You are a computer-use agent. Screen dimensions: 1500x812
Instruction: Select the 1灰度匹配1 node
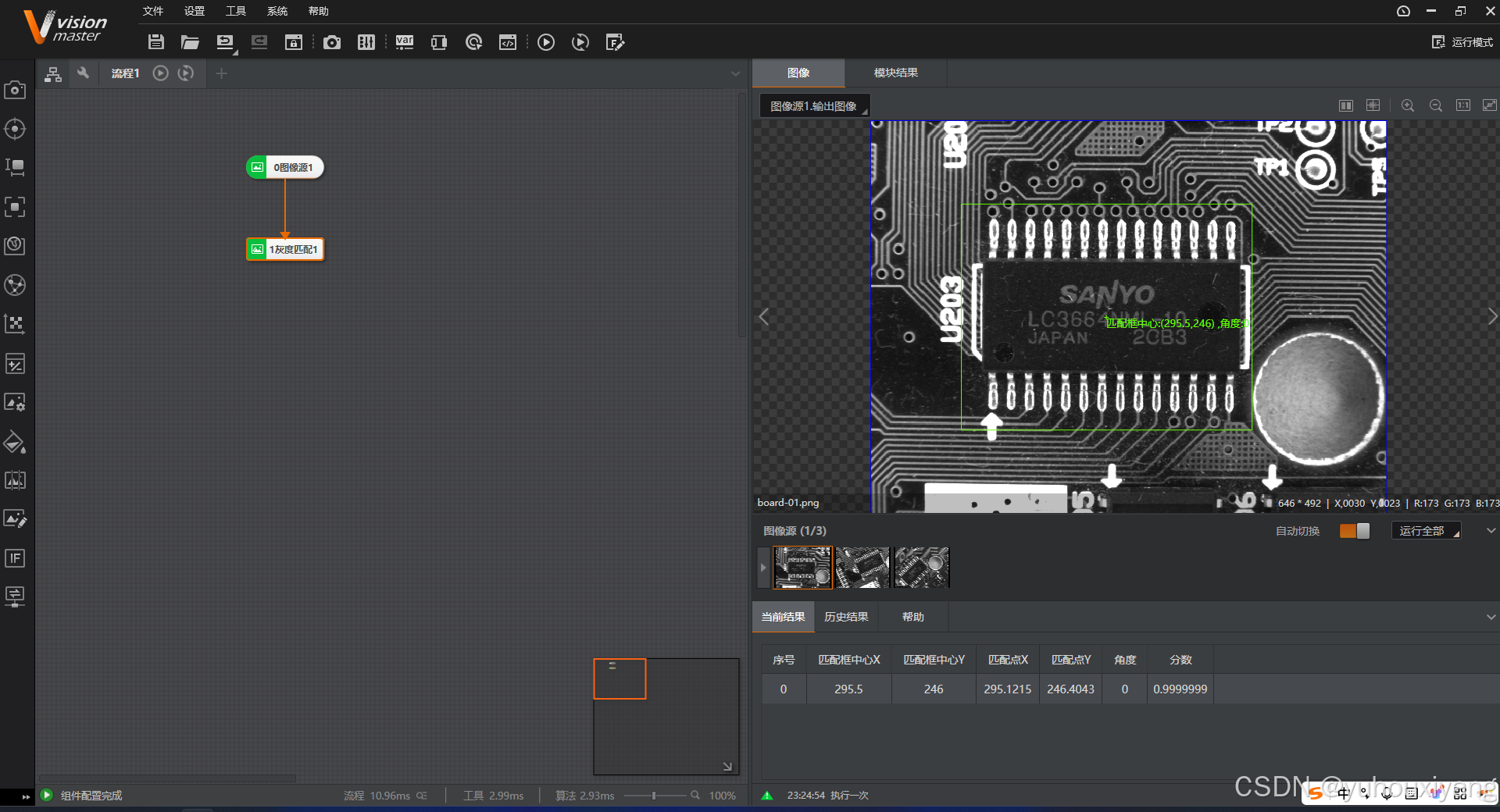click(x=285, y=249)
